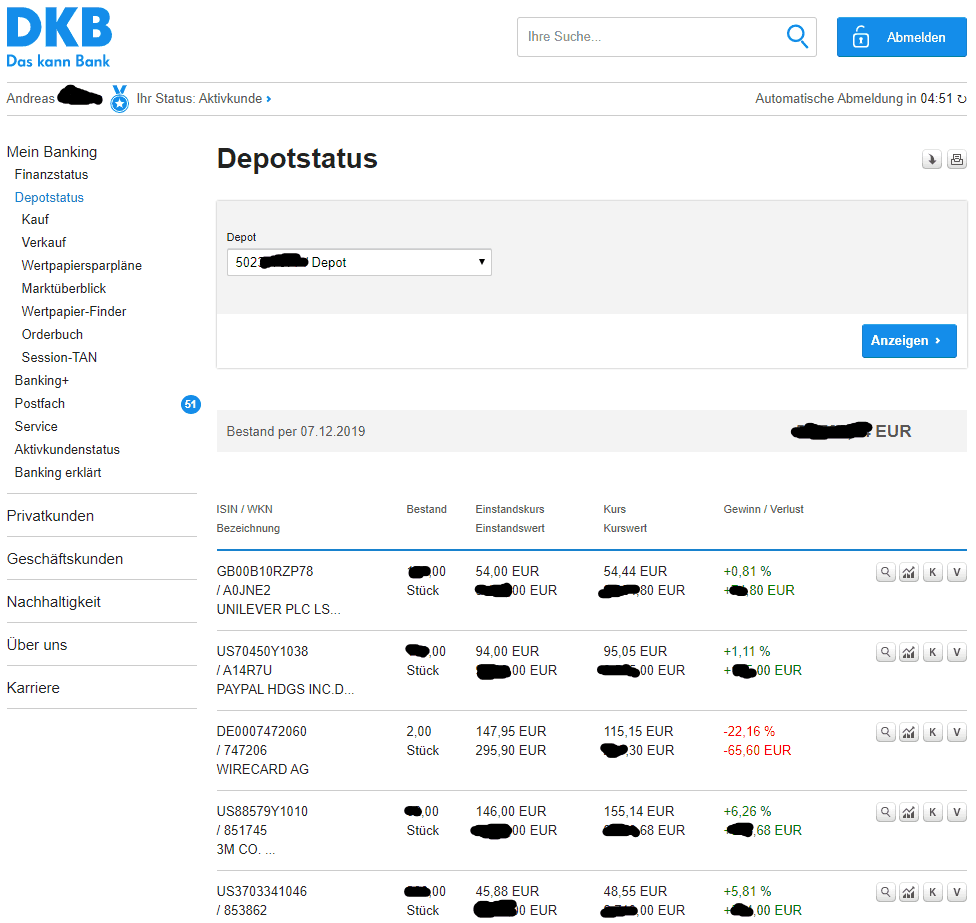976x923 pixels.
Task: Click V (sell) for US3703341046 row
Action: (x=957, y=892)
